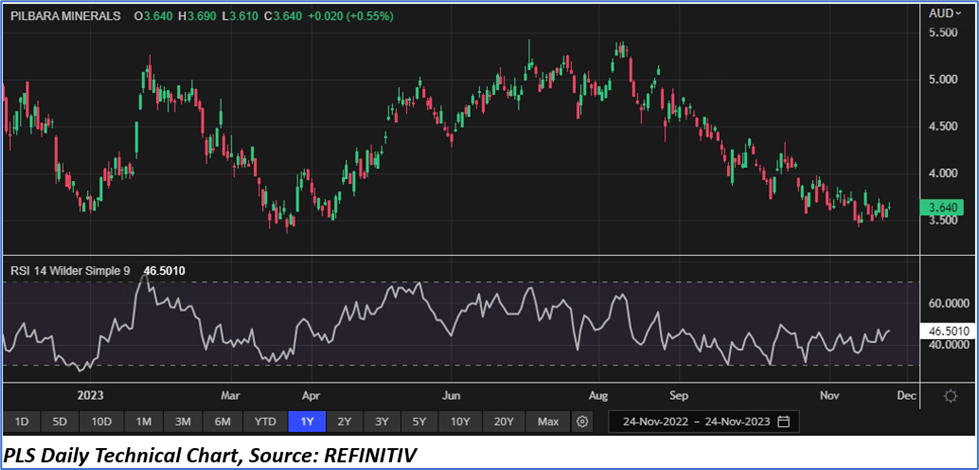Switch to the 1M range
The height and width of the screenshot is (470, 979).
click(x=144, y=421)
